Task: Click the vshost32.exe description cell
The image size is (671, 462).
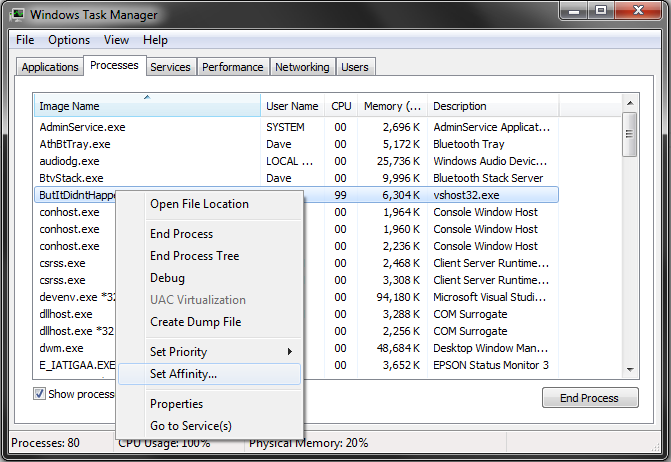Action: [466, 195]
